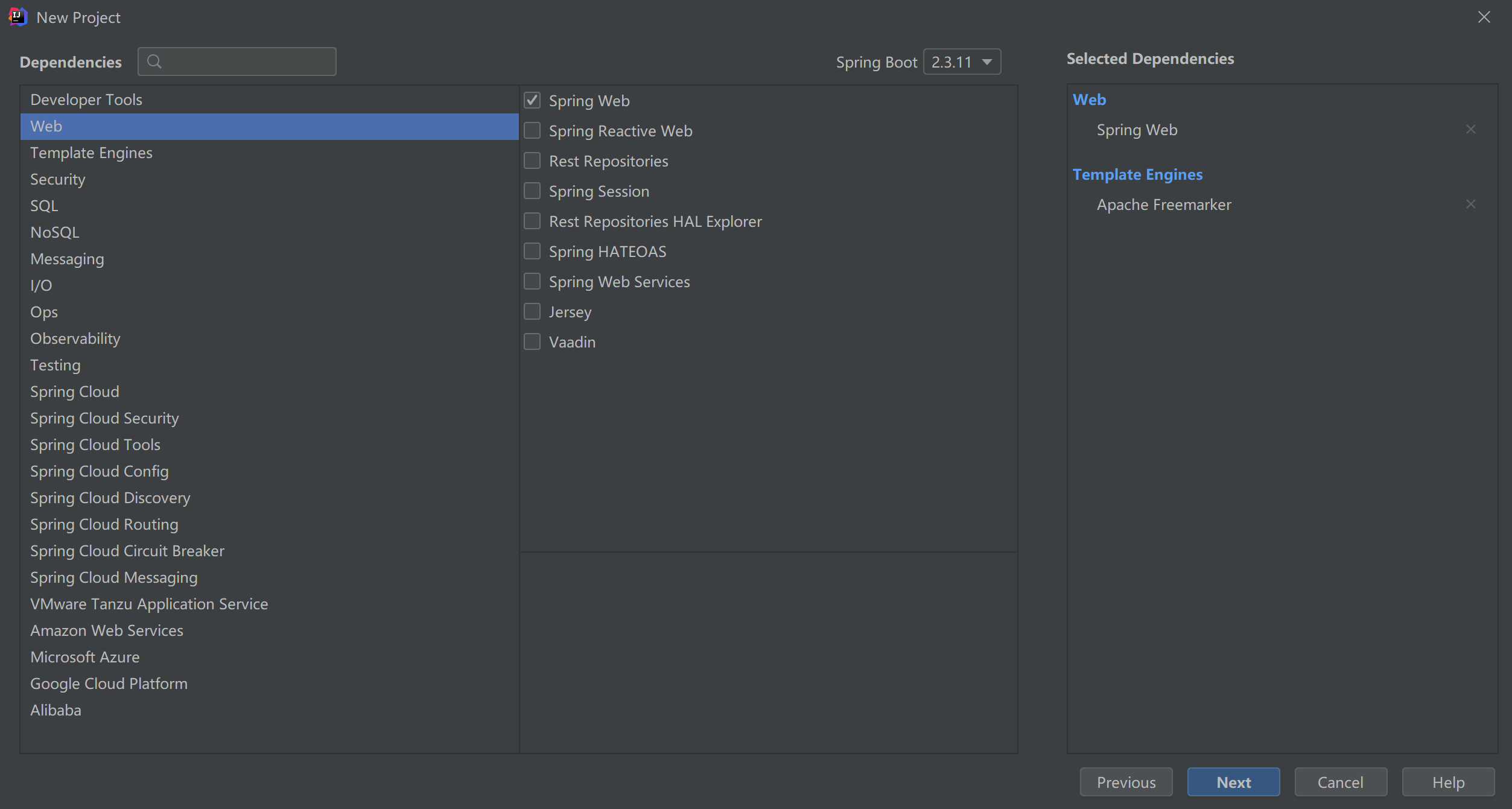Click the IntelliJ IDEA logo icon
1512x809 pixels.
pyautogui.click(x=17, y=17)
